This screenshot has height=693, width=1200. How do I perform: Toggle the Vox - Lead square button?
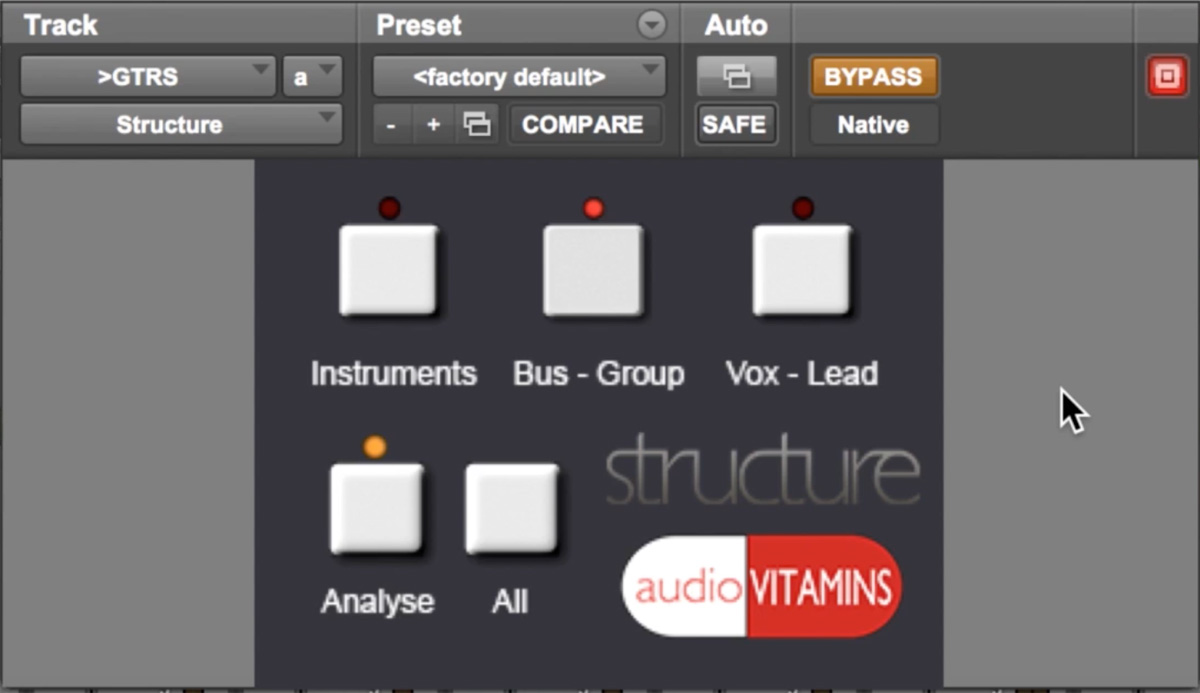click(x=802, y=270)
